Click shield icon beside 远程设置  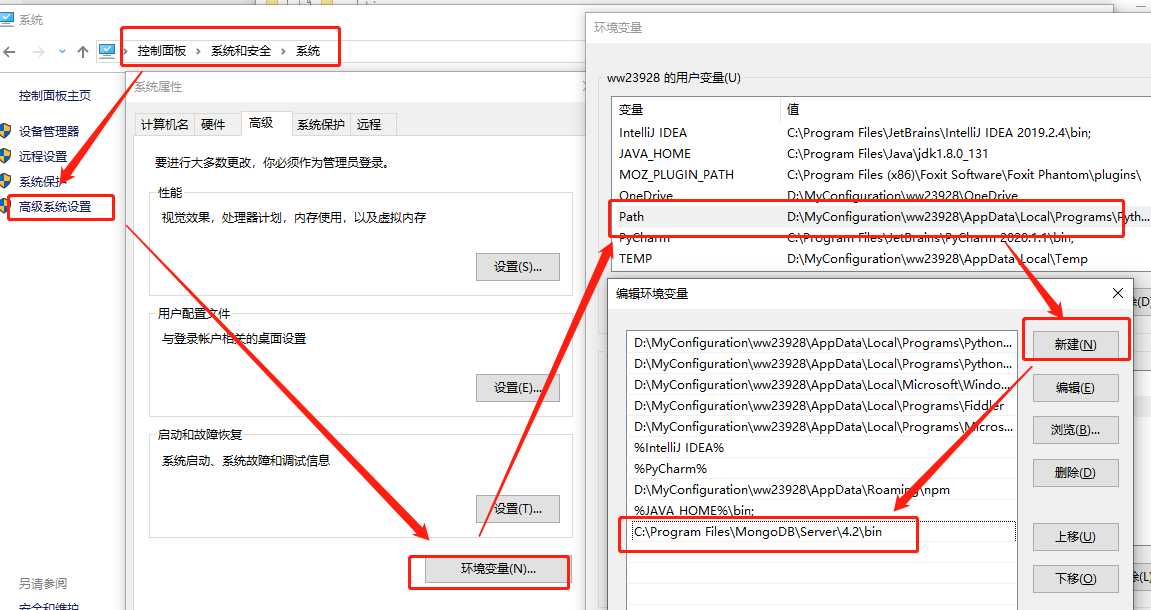click(6, 156)
